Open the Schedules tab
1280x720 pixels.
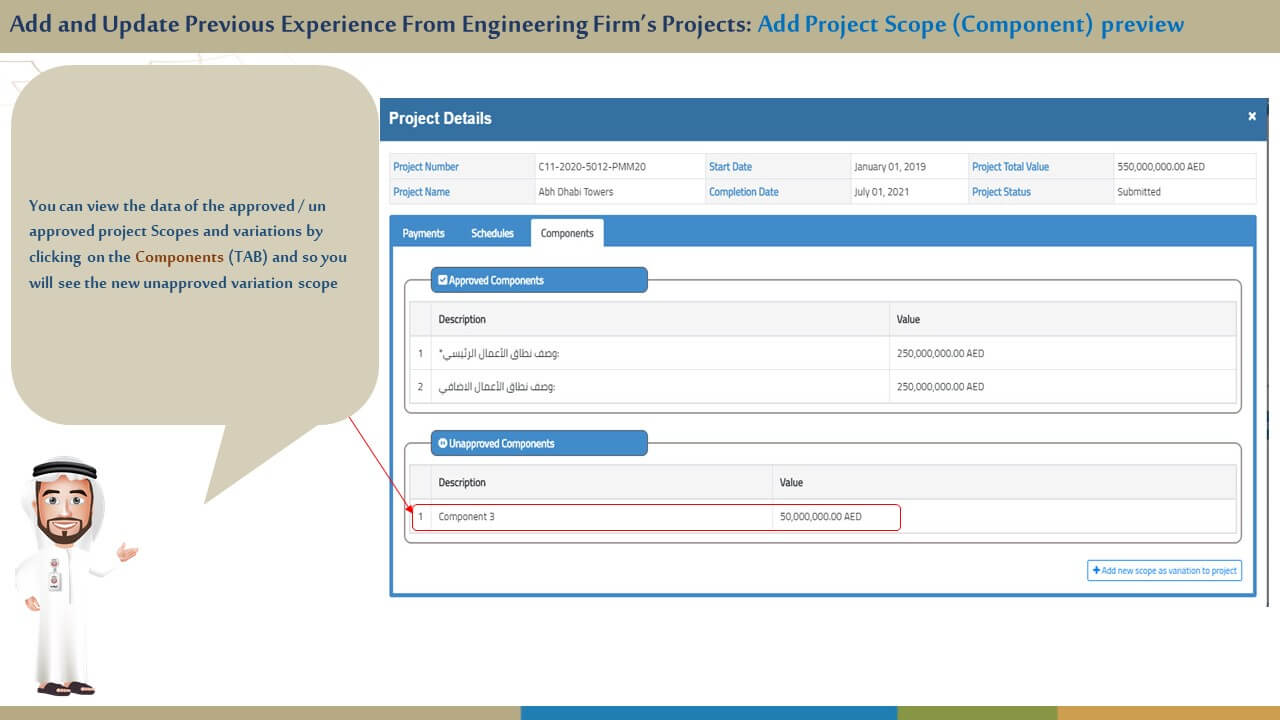click(492, 233)
